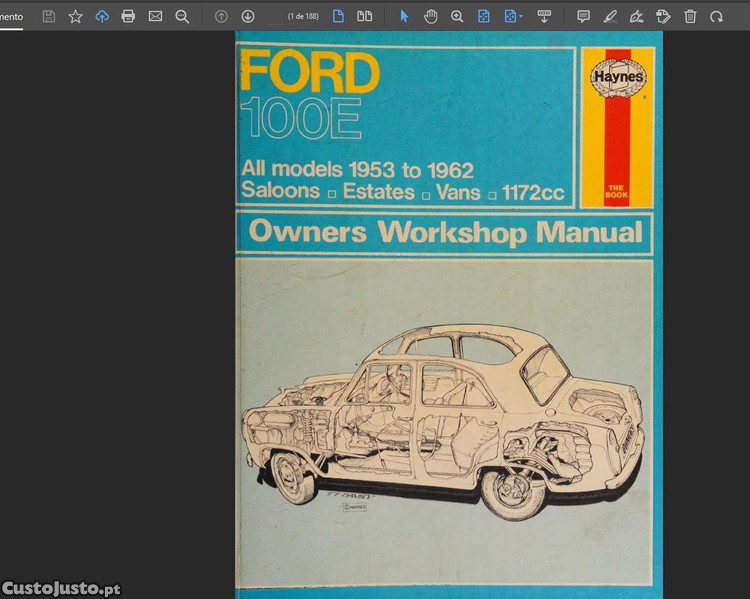Enable two-page view mode

coord(365,16)
